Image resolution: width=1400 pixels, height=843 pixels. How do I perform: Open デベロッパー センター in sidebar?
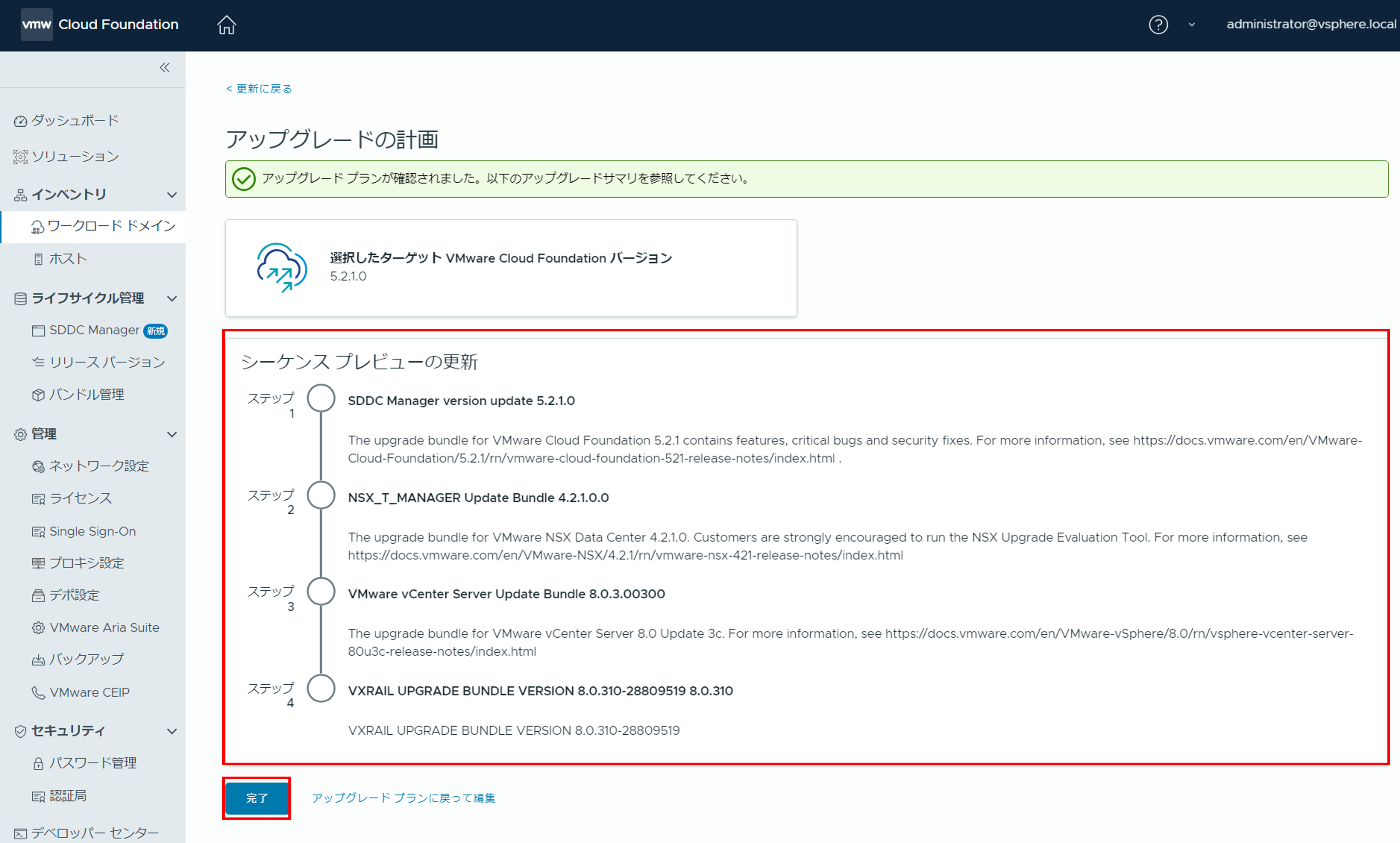[95, 833]
